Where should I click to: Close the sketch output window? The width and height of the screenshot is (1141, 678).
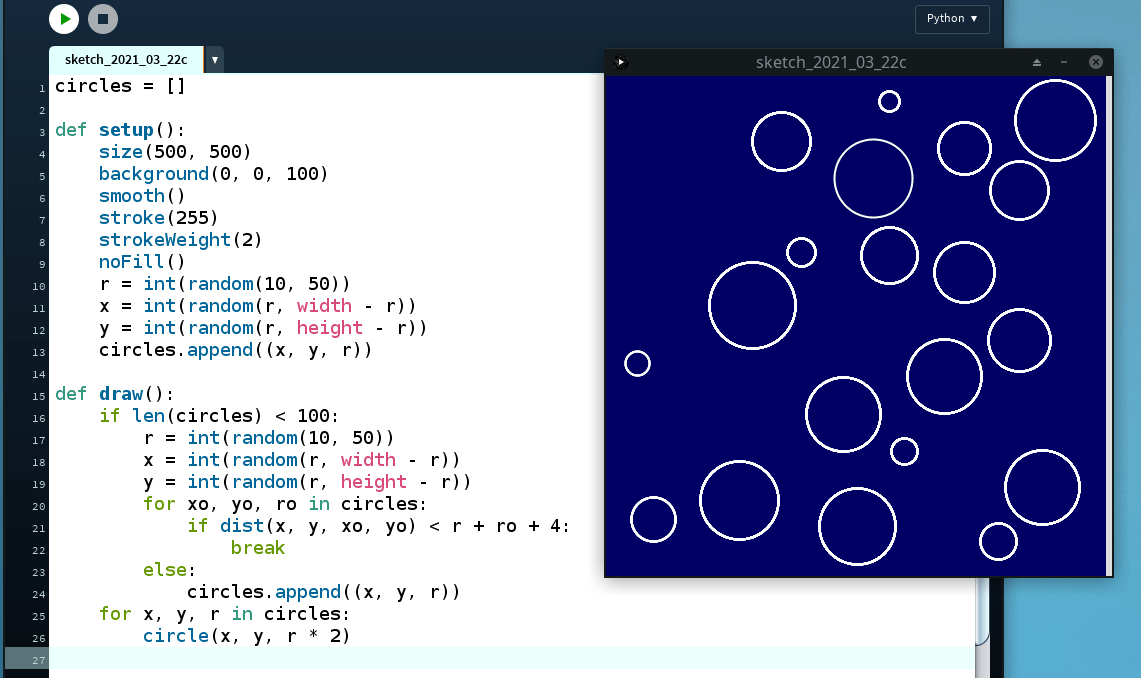1095,62
